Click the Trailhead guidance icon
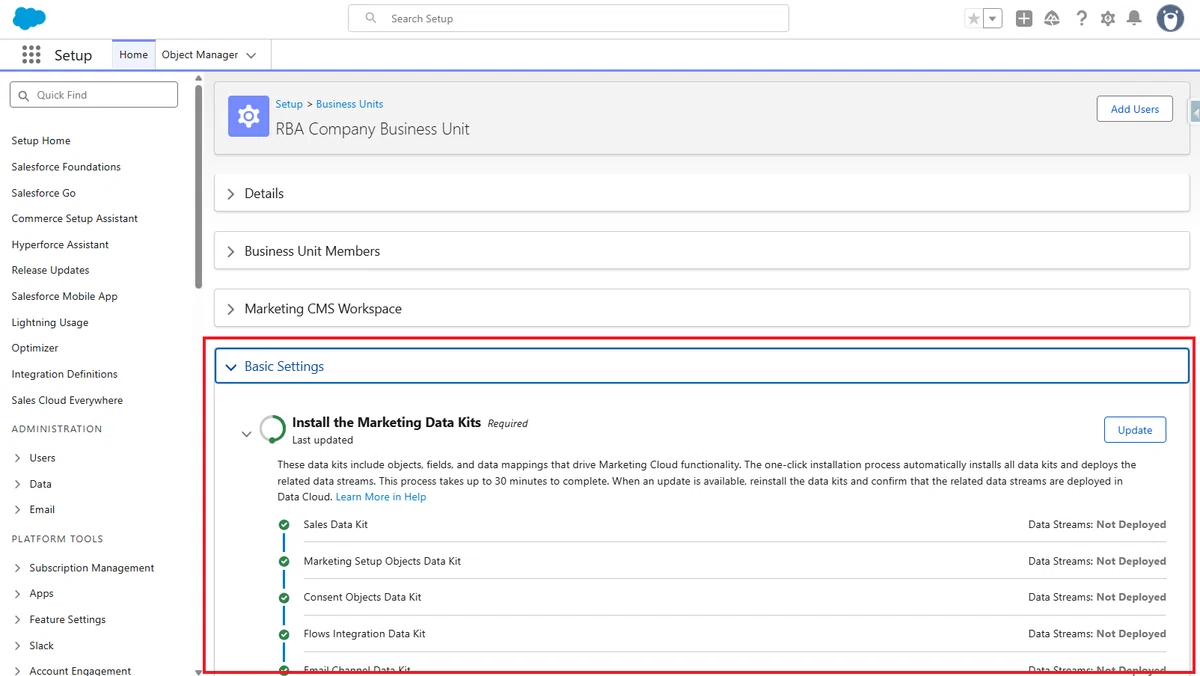Image resolution: width=1200 pixels, height=676 pixels. coord(1052,18)
